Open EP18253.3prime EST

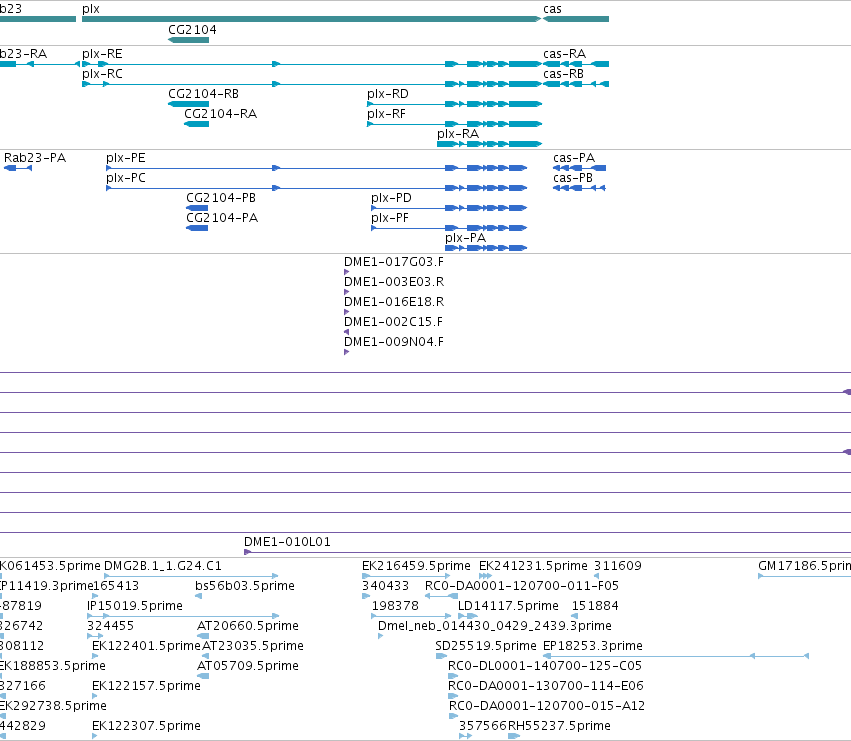tap(676, 656)
